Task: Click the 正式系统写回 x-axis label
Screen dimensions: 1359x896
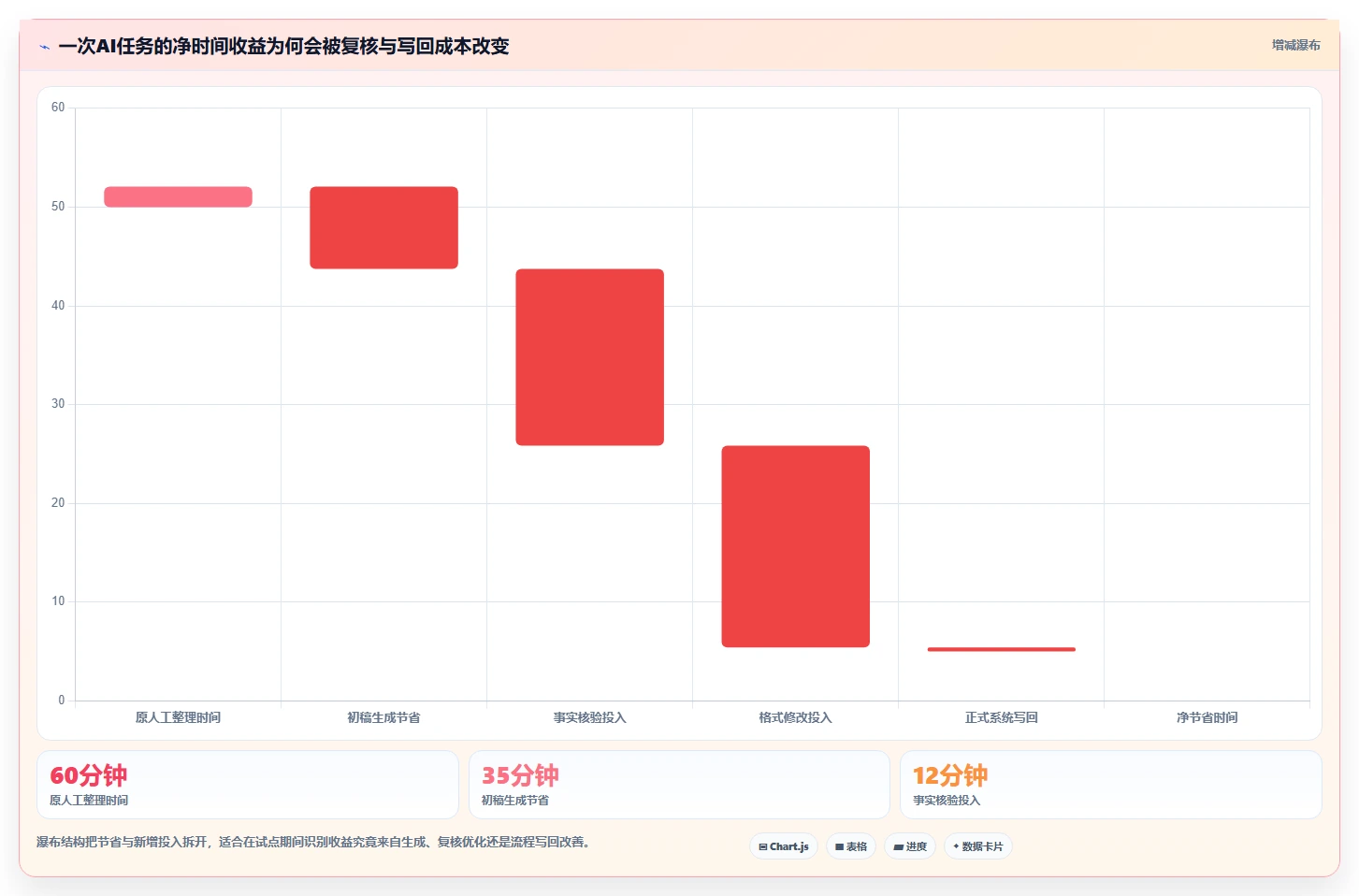Action: tap(1001, 717)
